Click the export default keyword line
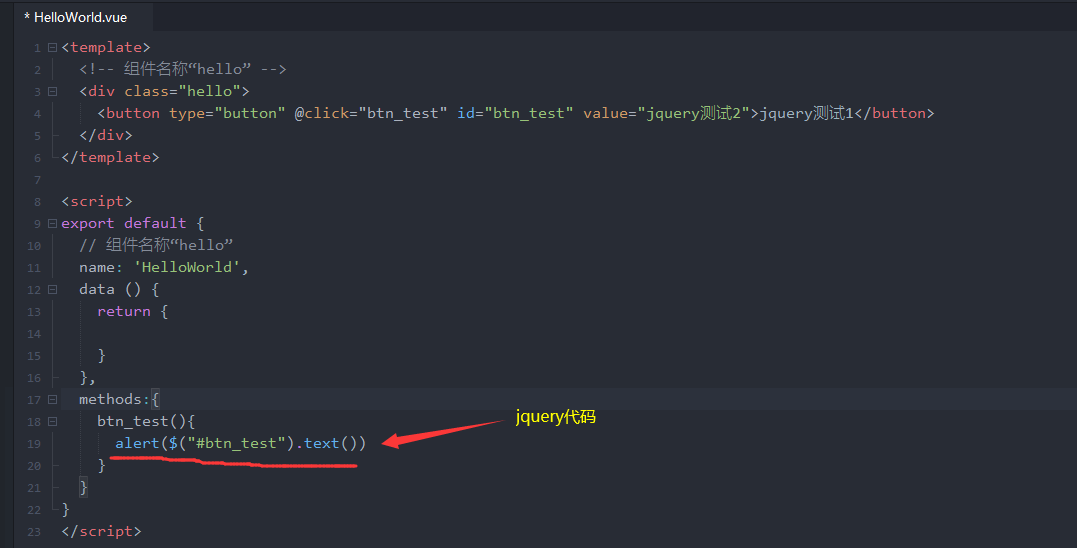Image resolution: width=1077 pixels, height=548 pixels. coord(133,223)
